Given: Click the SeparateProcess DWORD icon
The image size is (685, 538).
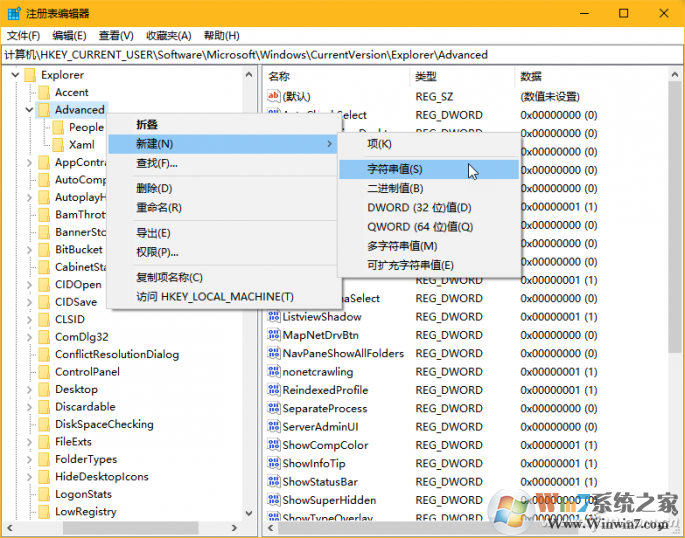Looking at the screenshot, I should pyautogui.click(x=273, y=408).
